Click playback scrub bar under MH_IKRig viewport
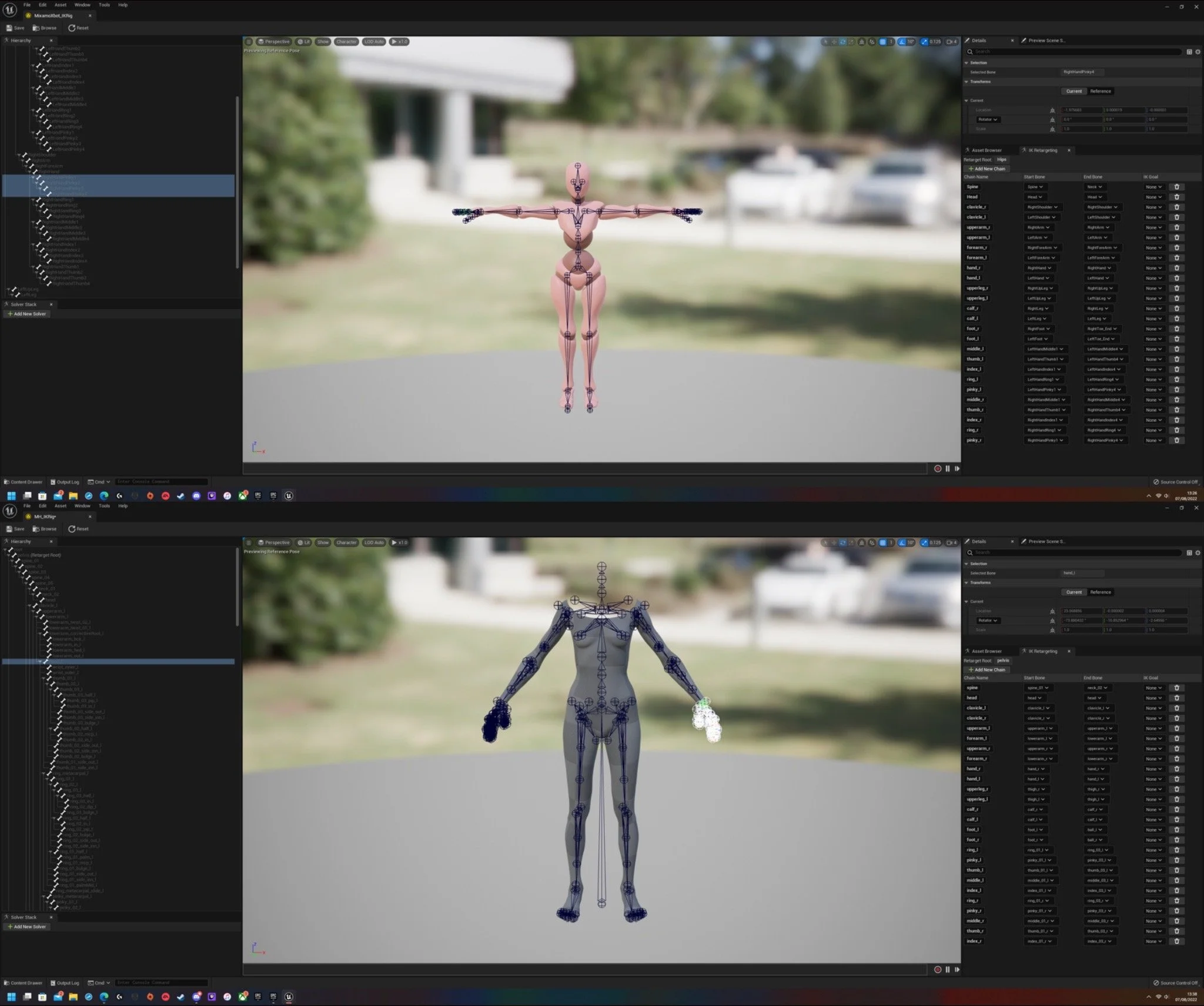This screenshot has height=1006, width=1204. (585, 970)
